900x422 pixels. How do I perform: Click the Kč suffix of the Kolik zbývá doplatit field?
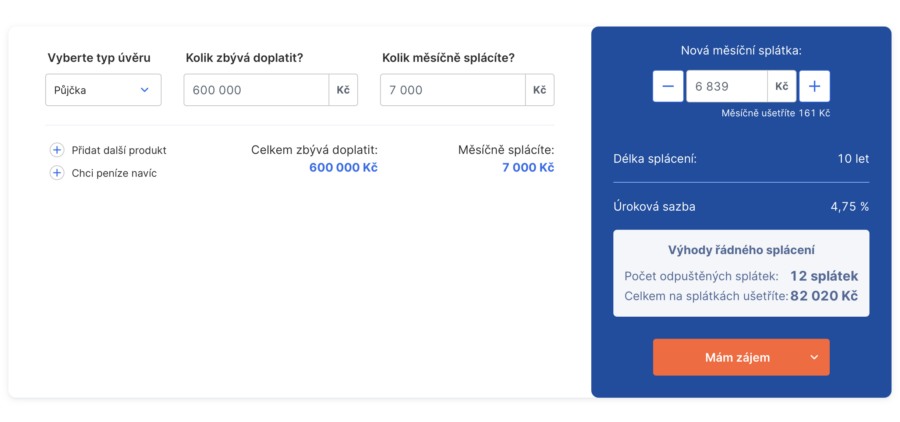pos(343,90)
